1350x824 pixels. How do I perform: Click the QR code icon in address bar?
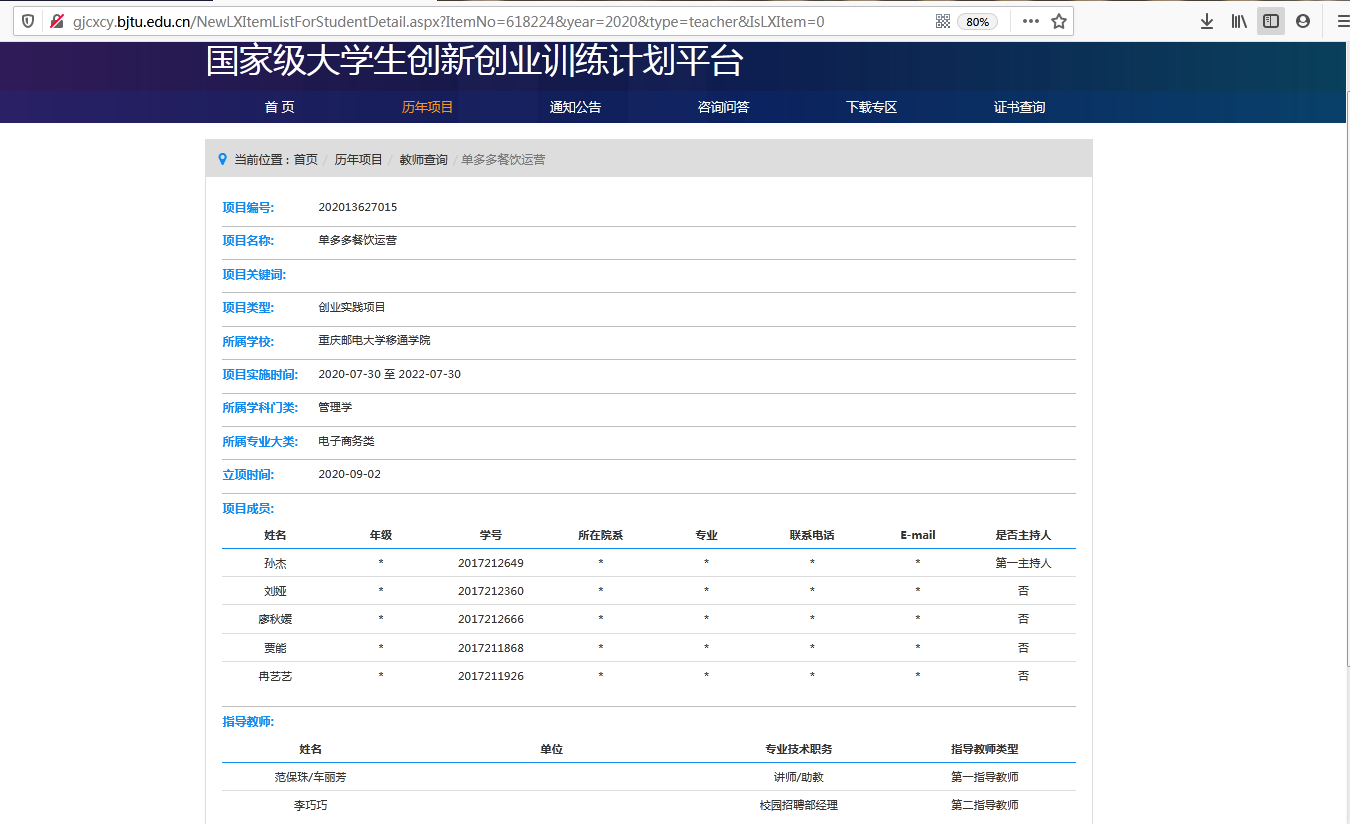tap(942, 21)
